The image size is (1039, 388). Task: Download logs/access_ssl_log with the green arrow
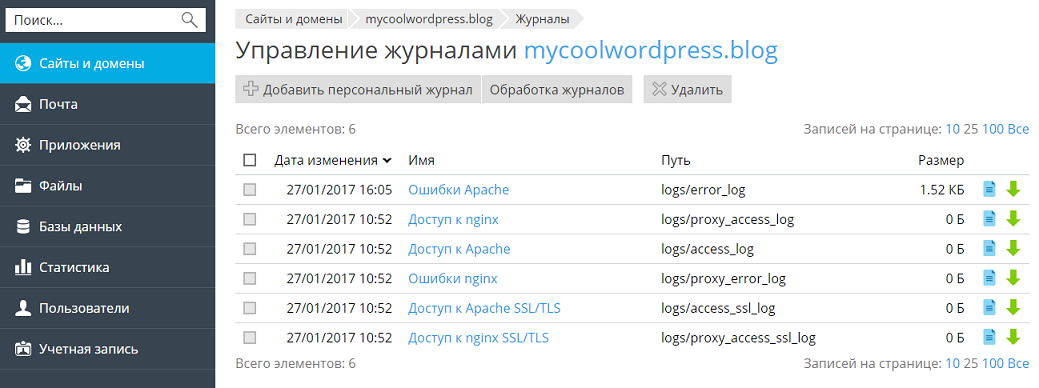click(x=1012, y=308)
